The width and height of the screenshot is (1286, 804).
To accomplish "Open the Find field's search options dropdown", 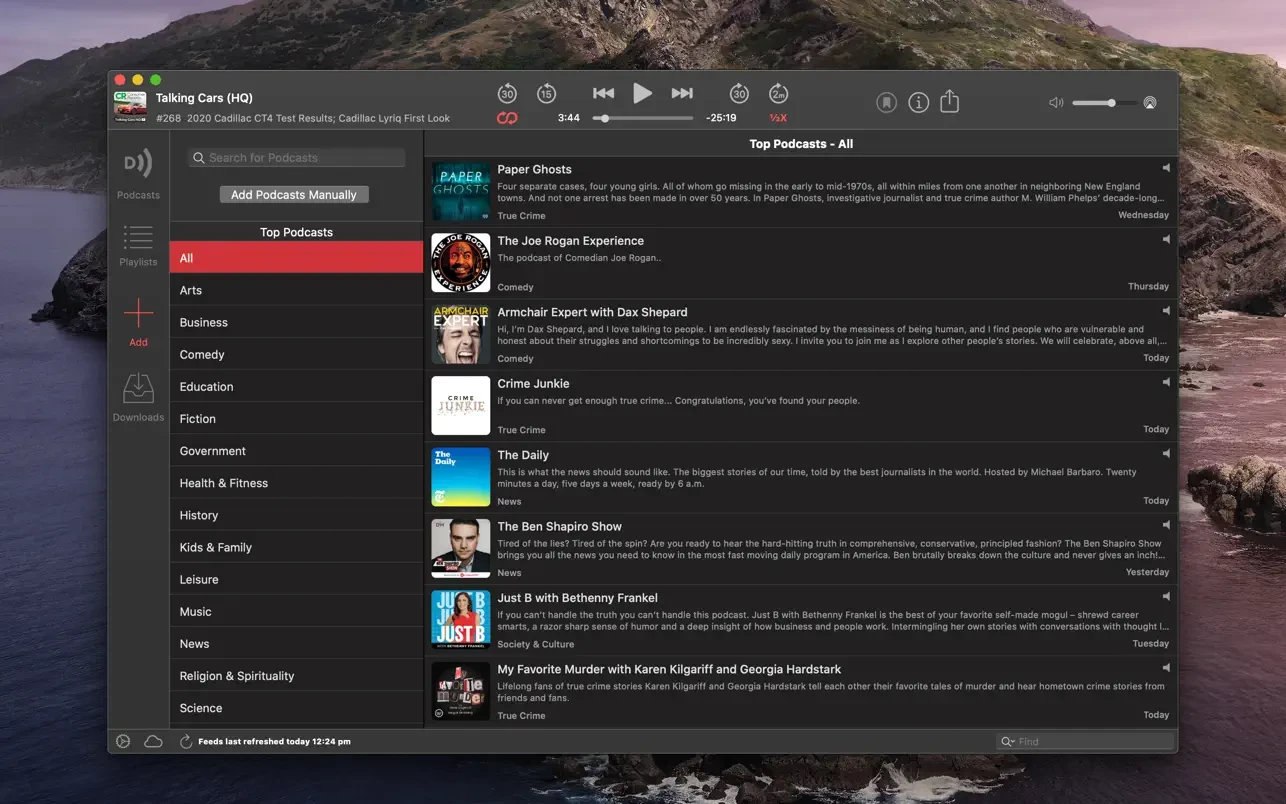I will (x=1008, y=742).
